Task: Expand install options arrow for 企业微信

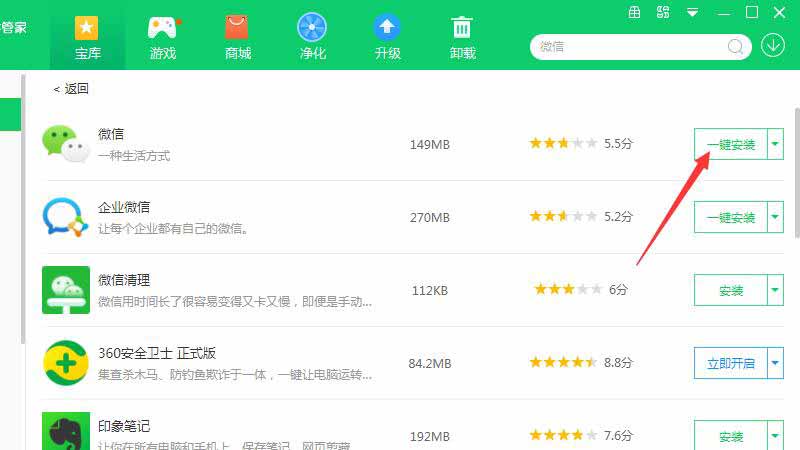Action: tap(776, 217)
